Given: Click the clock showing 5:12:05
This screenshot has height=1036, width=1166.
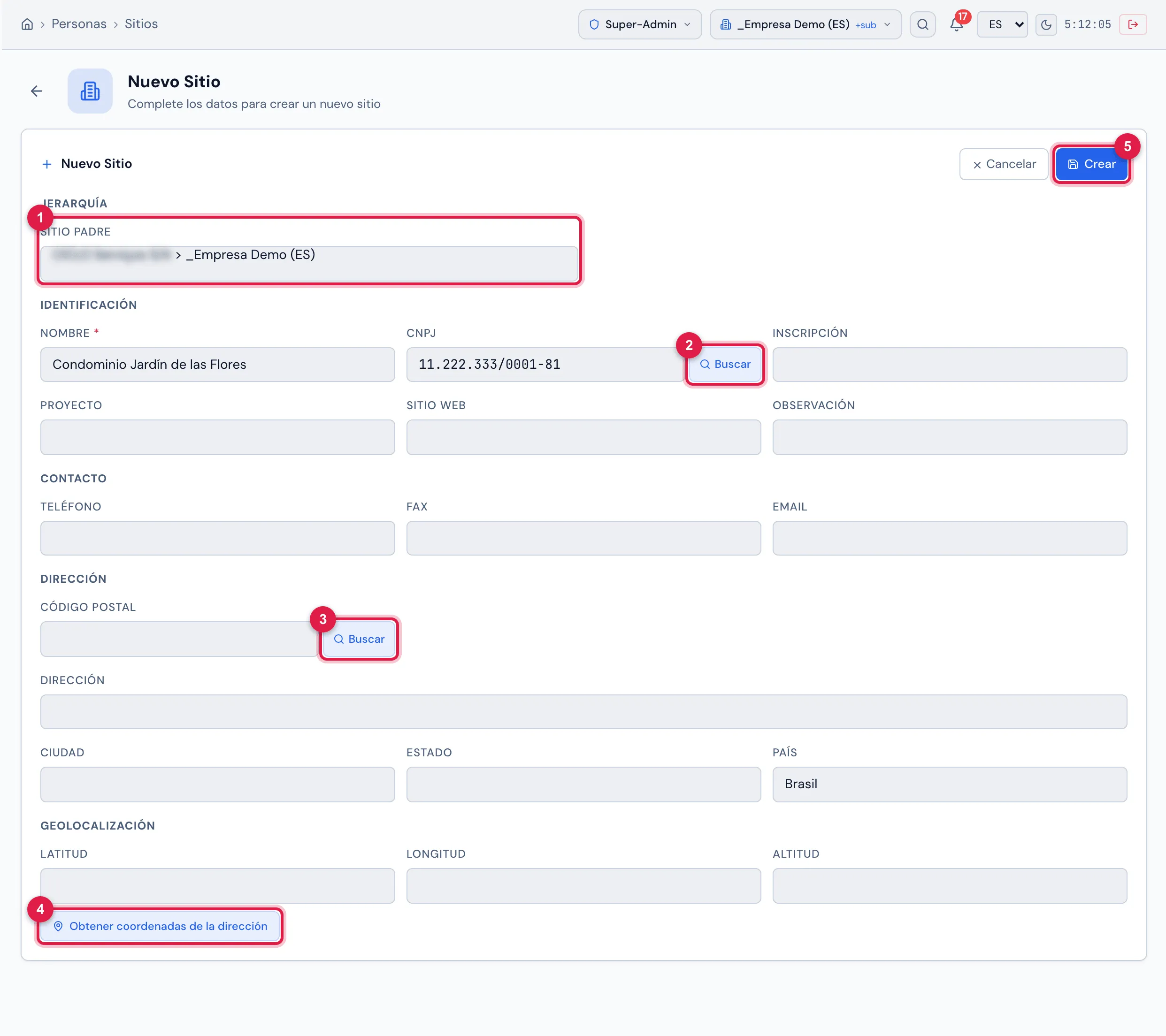Looking at the screenshot, I should point(1087,24).
